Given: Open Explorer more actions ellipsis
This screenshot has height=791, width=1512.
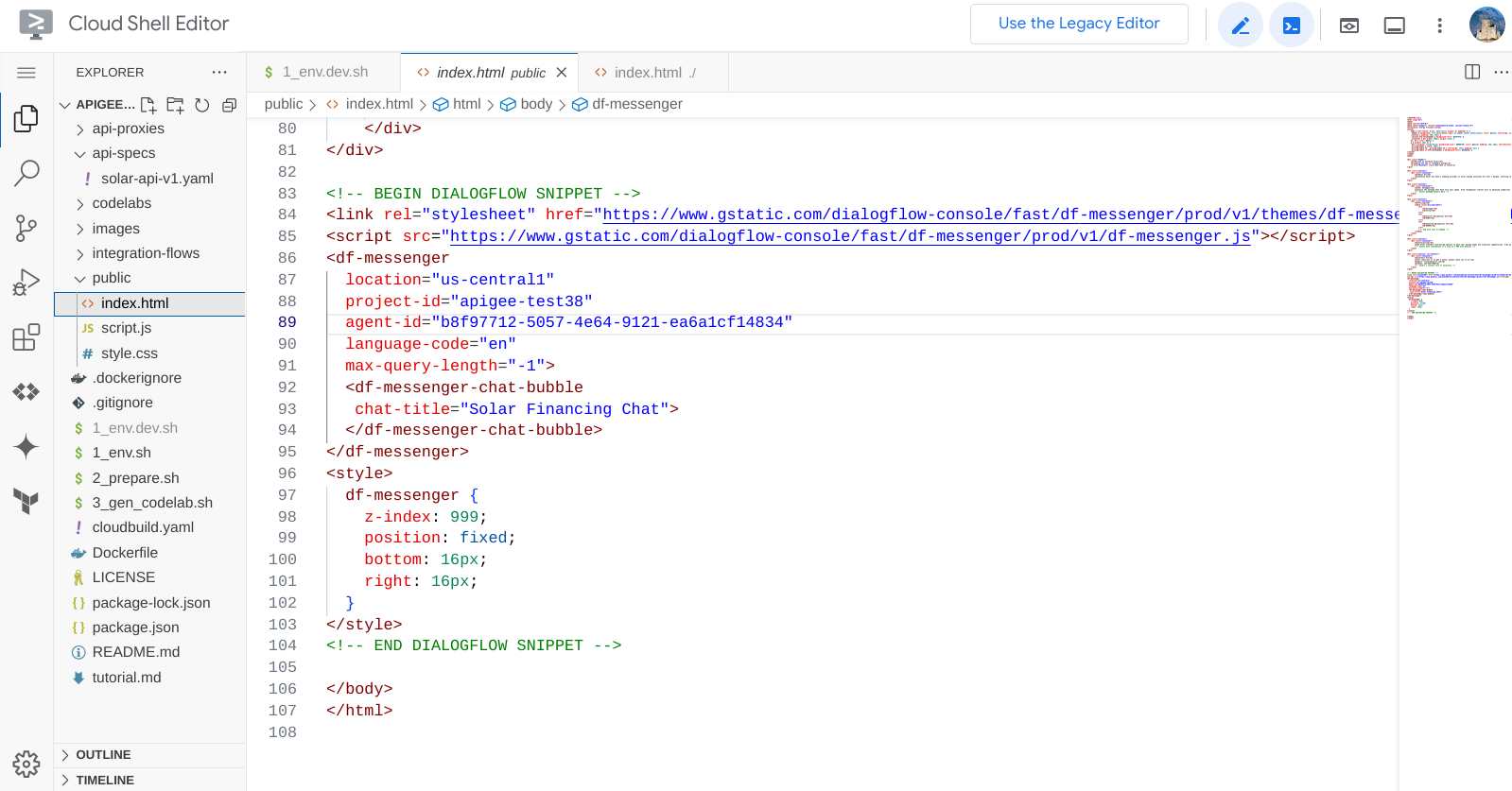Looking at the screenshot, I should (x=219, y=72).
